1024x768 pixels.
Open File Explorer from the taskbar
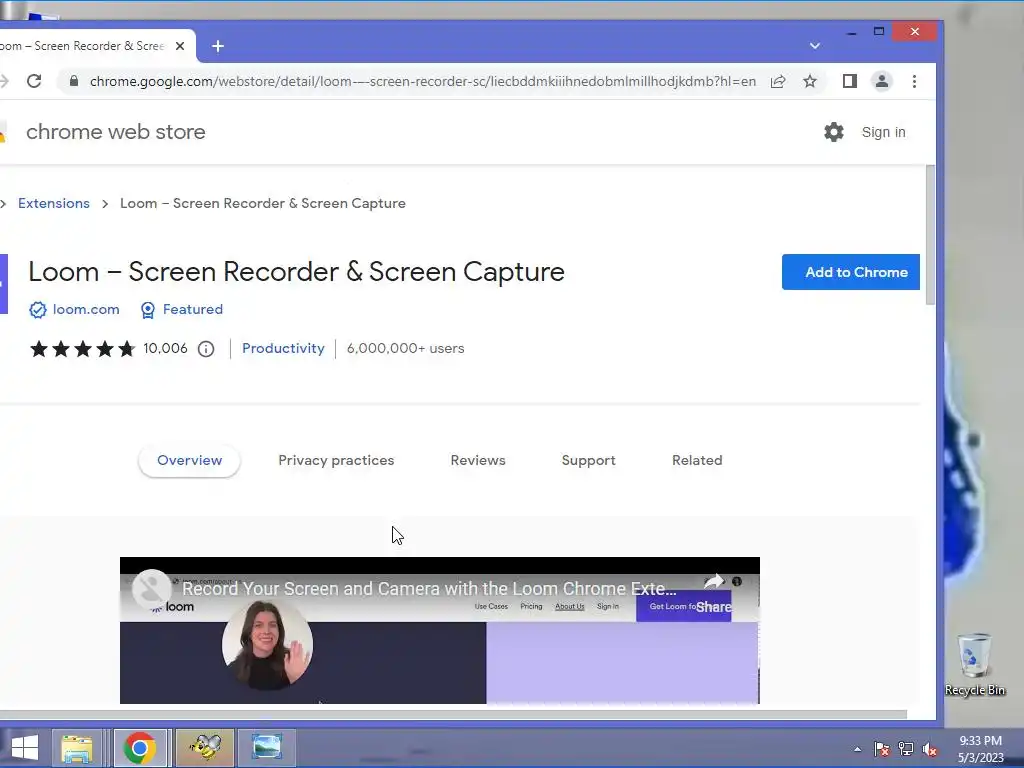(77, 748)
